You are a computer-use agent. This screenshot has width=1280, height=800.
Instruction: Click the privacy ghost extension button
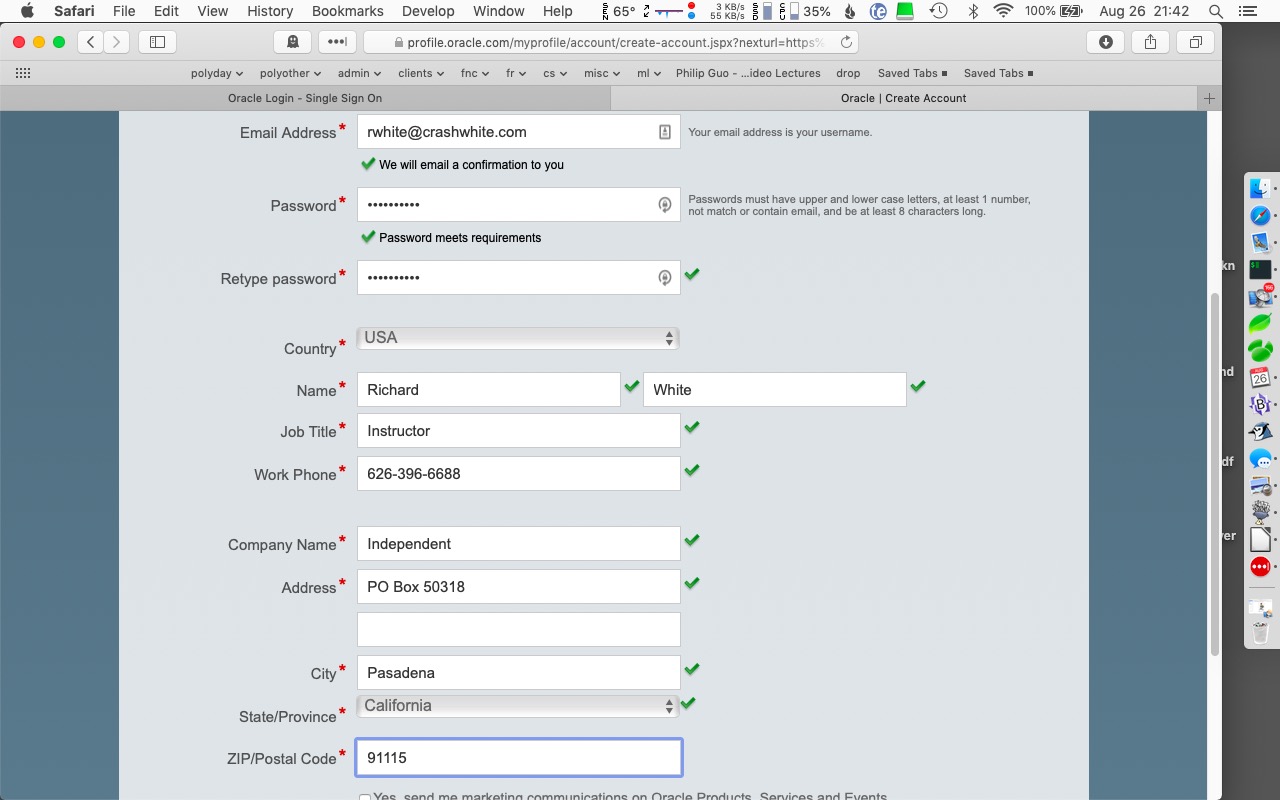[292, 42]
